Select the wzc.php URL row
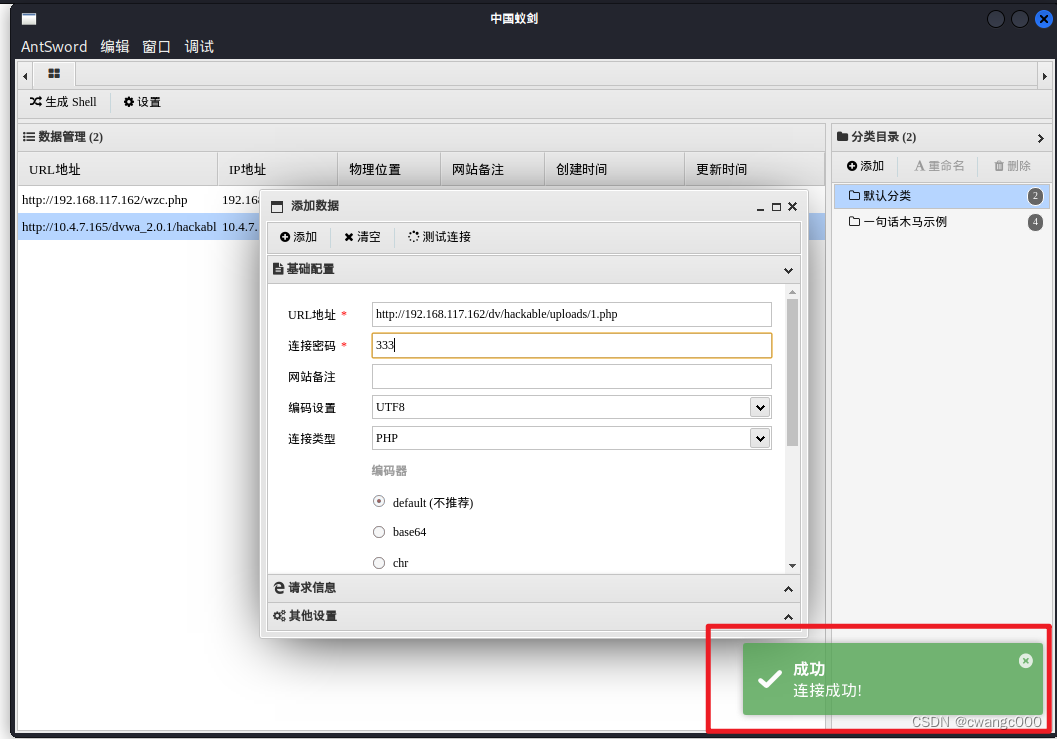 click(138, 200)
